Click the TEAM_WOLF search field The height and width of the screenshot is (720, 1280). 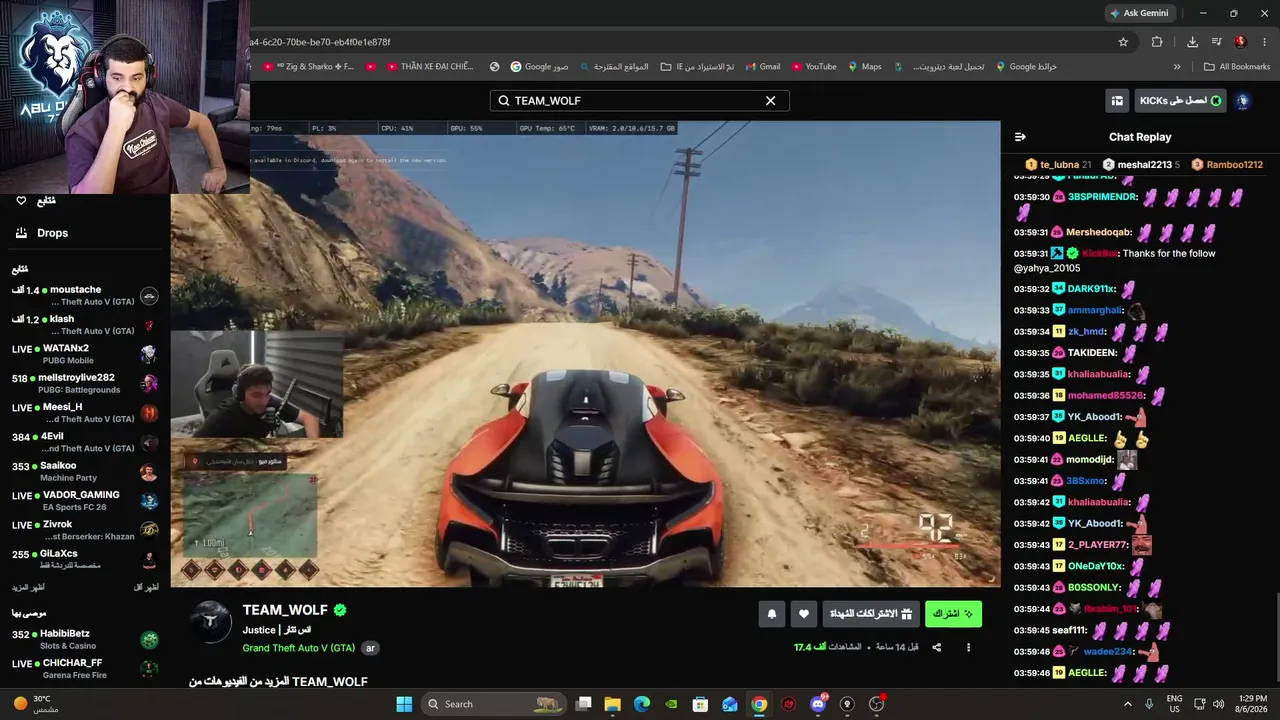tap(639, 101)
